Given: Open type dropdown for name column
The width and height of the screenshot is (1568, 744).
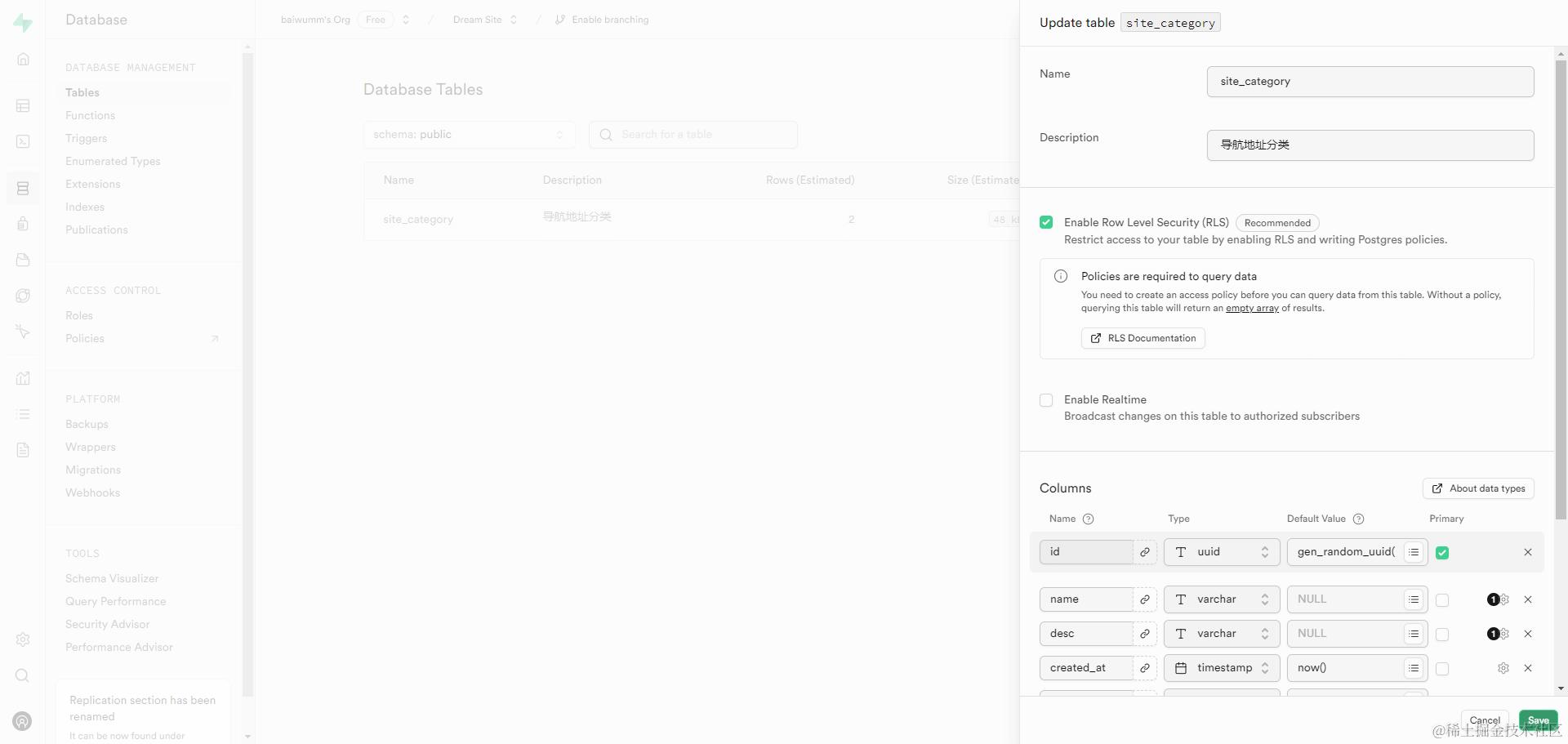Looking at the screenshot, I should click(1222, 599).
